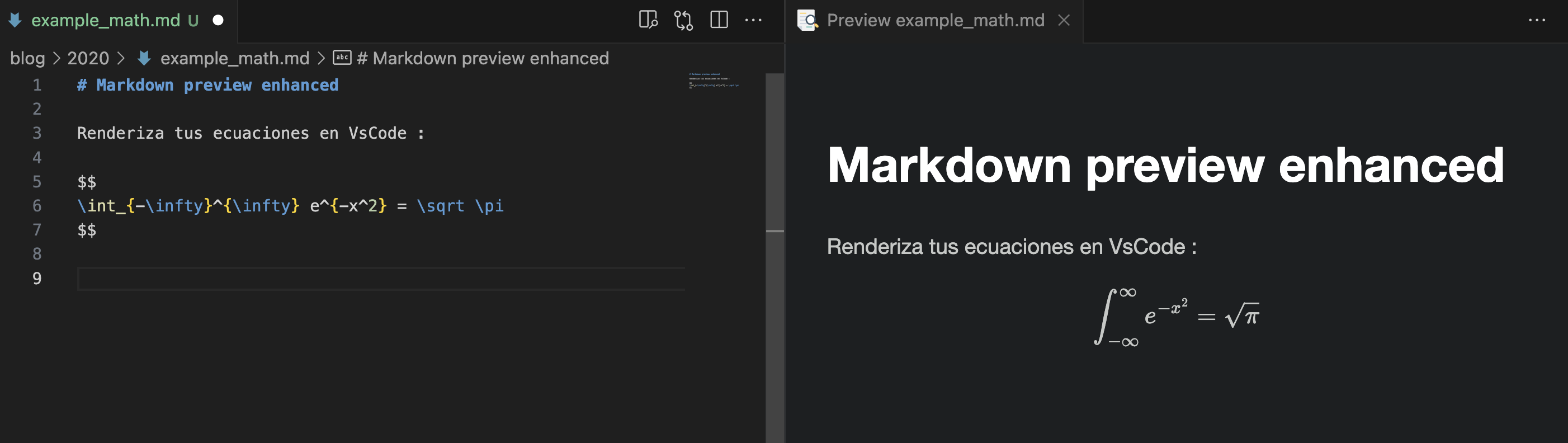Screen dimensions: 1568x443
Task: Click the abc symbol icon in breadcrumb
Action: click(x=342, y=58)
